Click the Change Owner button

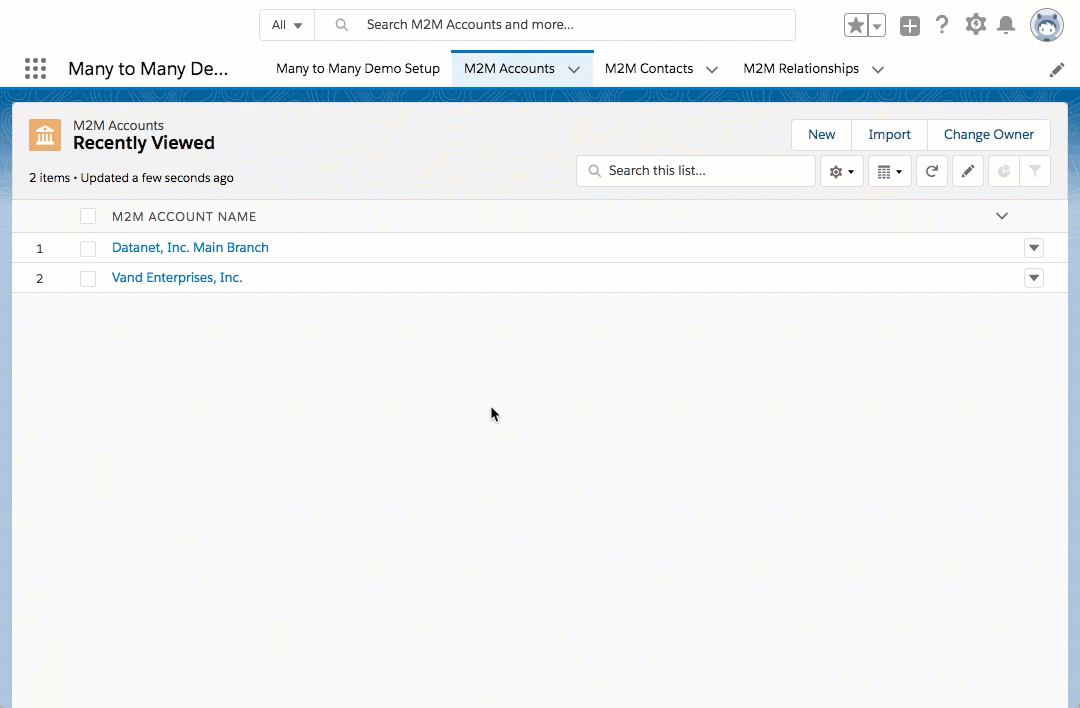pyautogui.click(x=988, y=135)
